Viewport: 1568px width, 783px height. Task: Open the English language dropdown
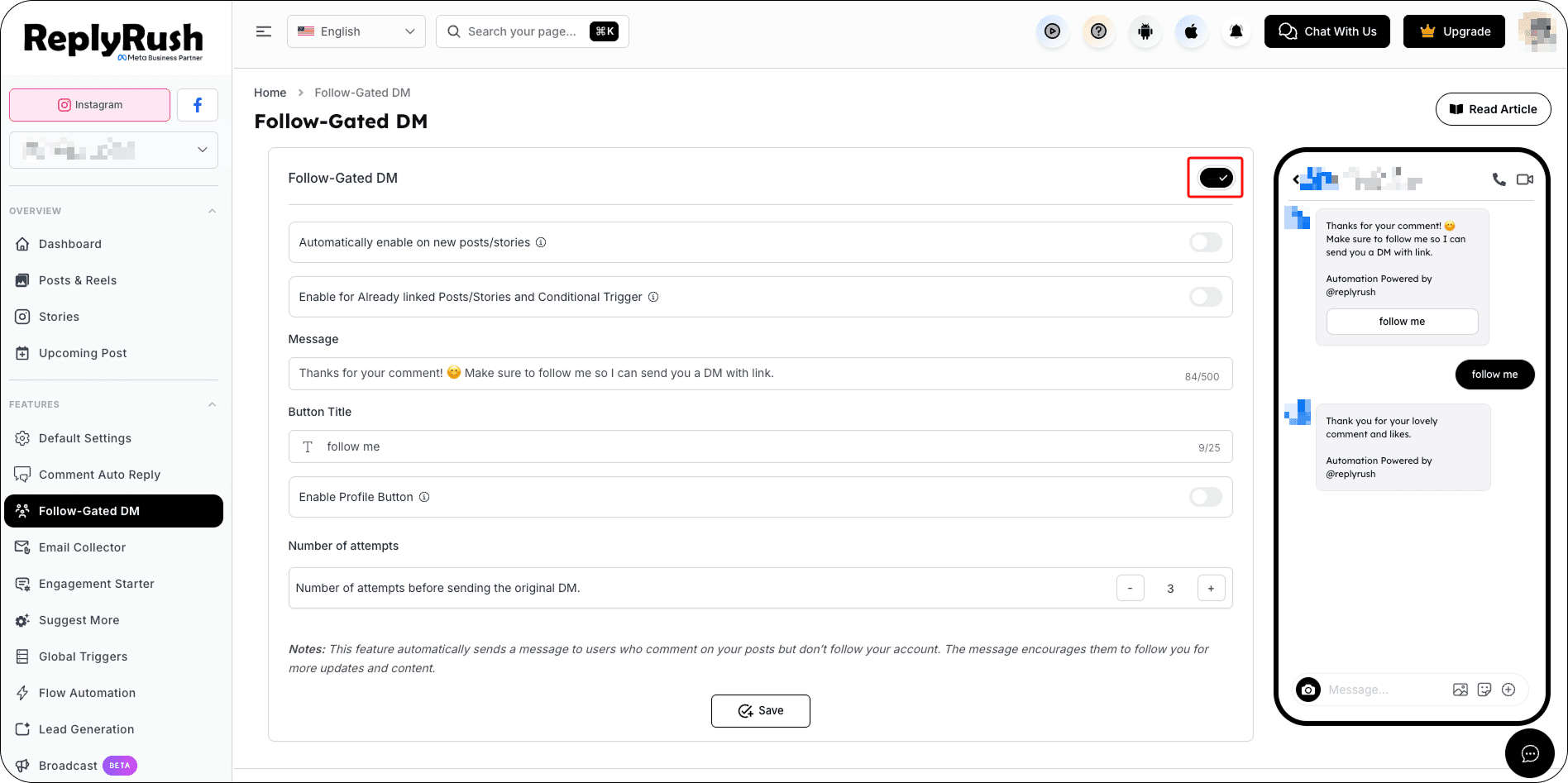(x=356, y=31)
